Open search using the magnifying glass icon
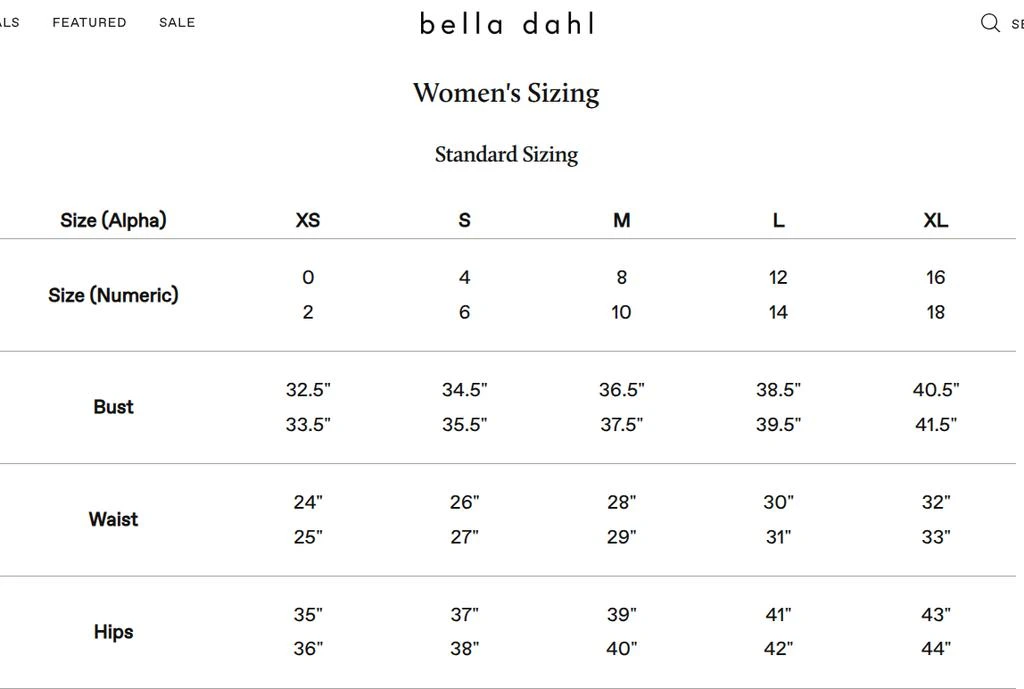This screenshot has height=689, width=1024. click(x=990, y=22)
